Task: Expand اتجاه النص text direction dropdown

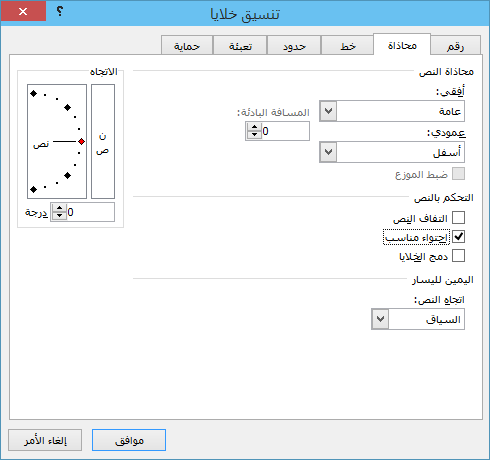Action: (418, 319)
